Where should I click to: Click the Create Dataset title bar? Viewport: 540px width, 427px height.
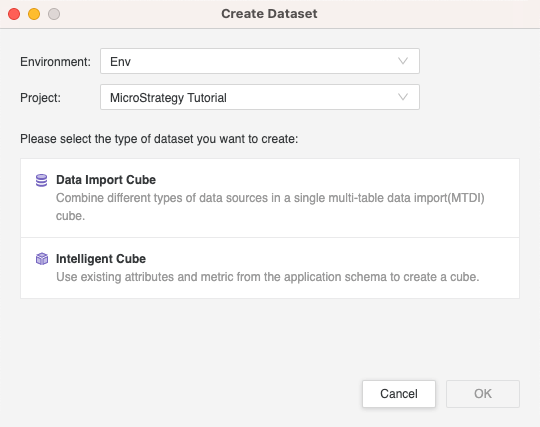(x=269, y=14)
